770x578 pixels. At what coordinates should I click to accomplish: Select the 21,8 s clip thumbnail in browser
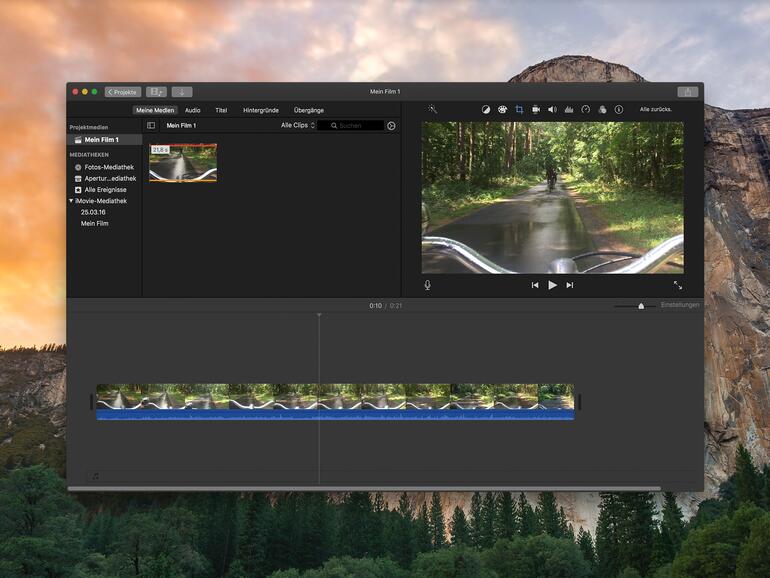click(x=183, y=163)
